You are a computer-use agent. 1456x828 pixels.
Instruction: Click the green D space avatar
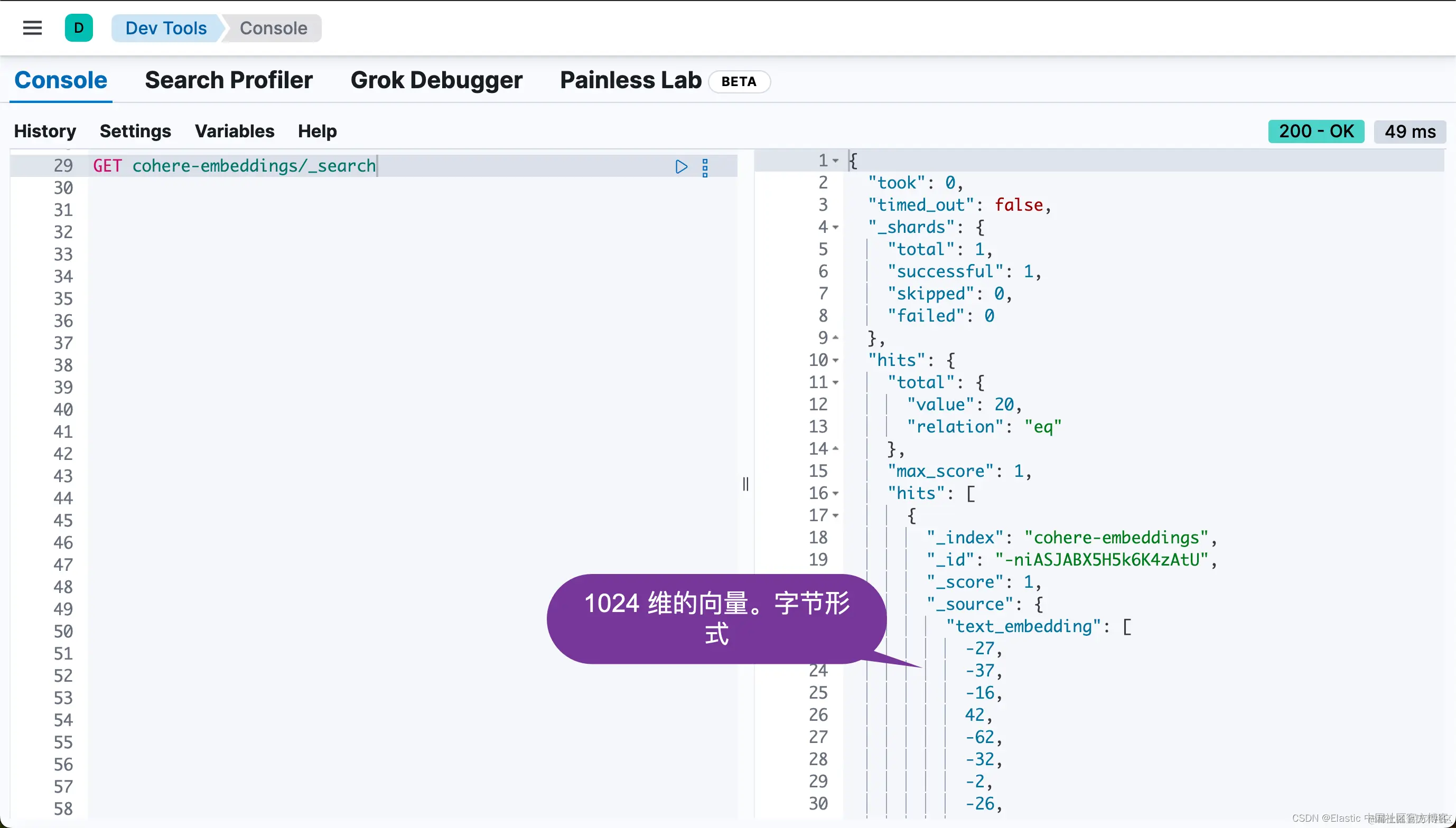coord(79,28)
